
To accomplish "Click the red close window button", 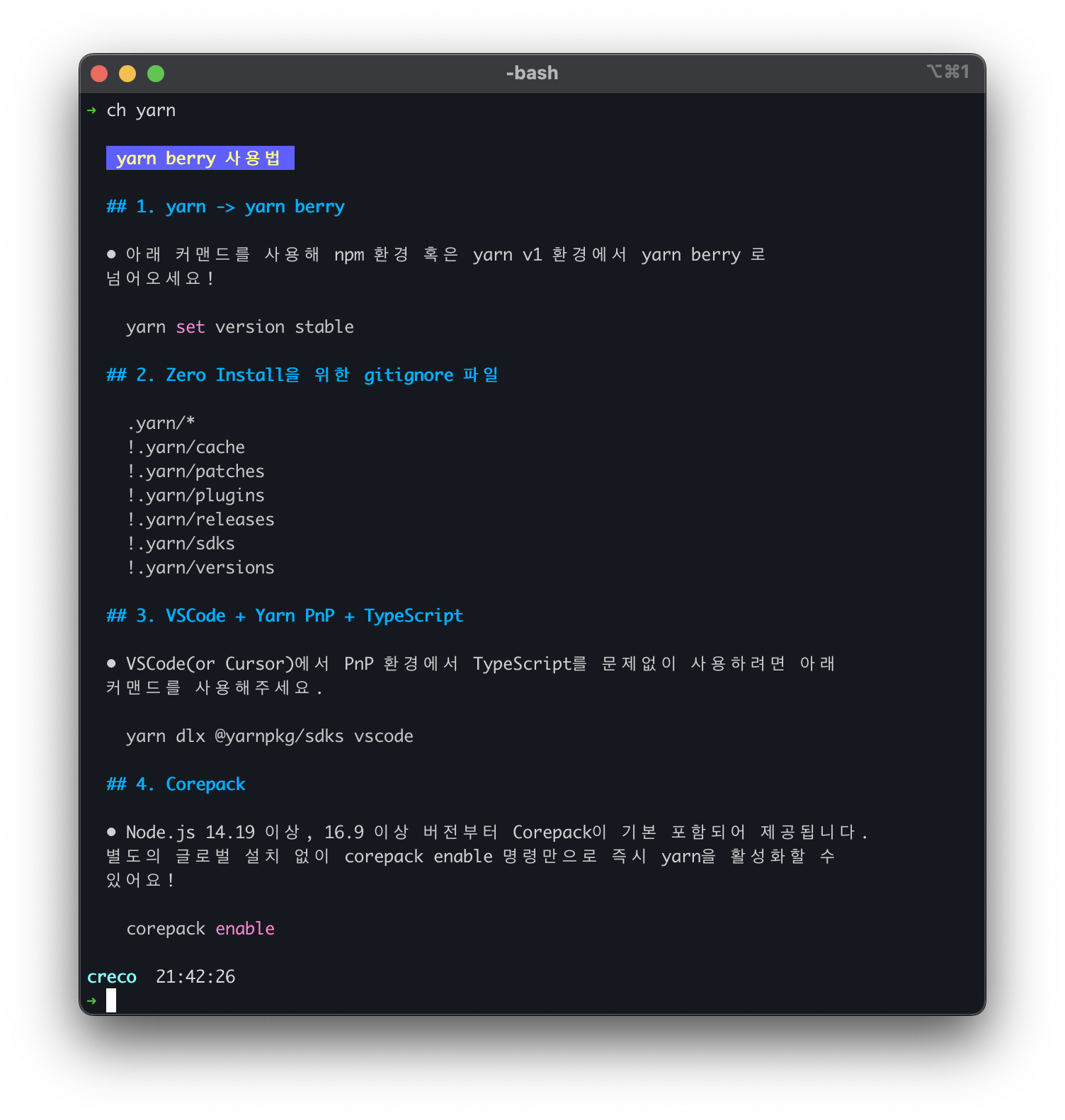I will click(99, 74).
